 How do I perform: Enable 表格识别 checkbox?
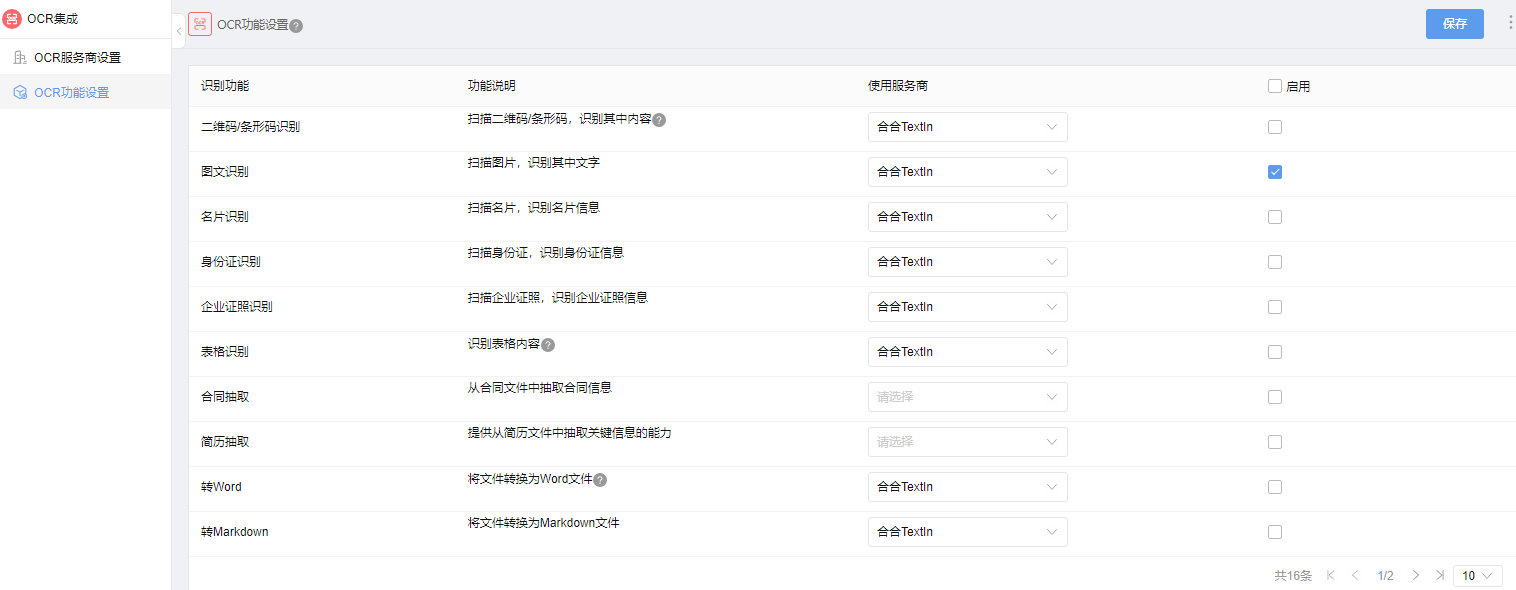(x=1275, y=352)
